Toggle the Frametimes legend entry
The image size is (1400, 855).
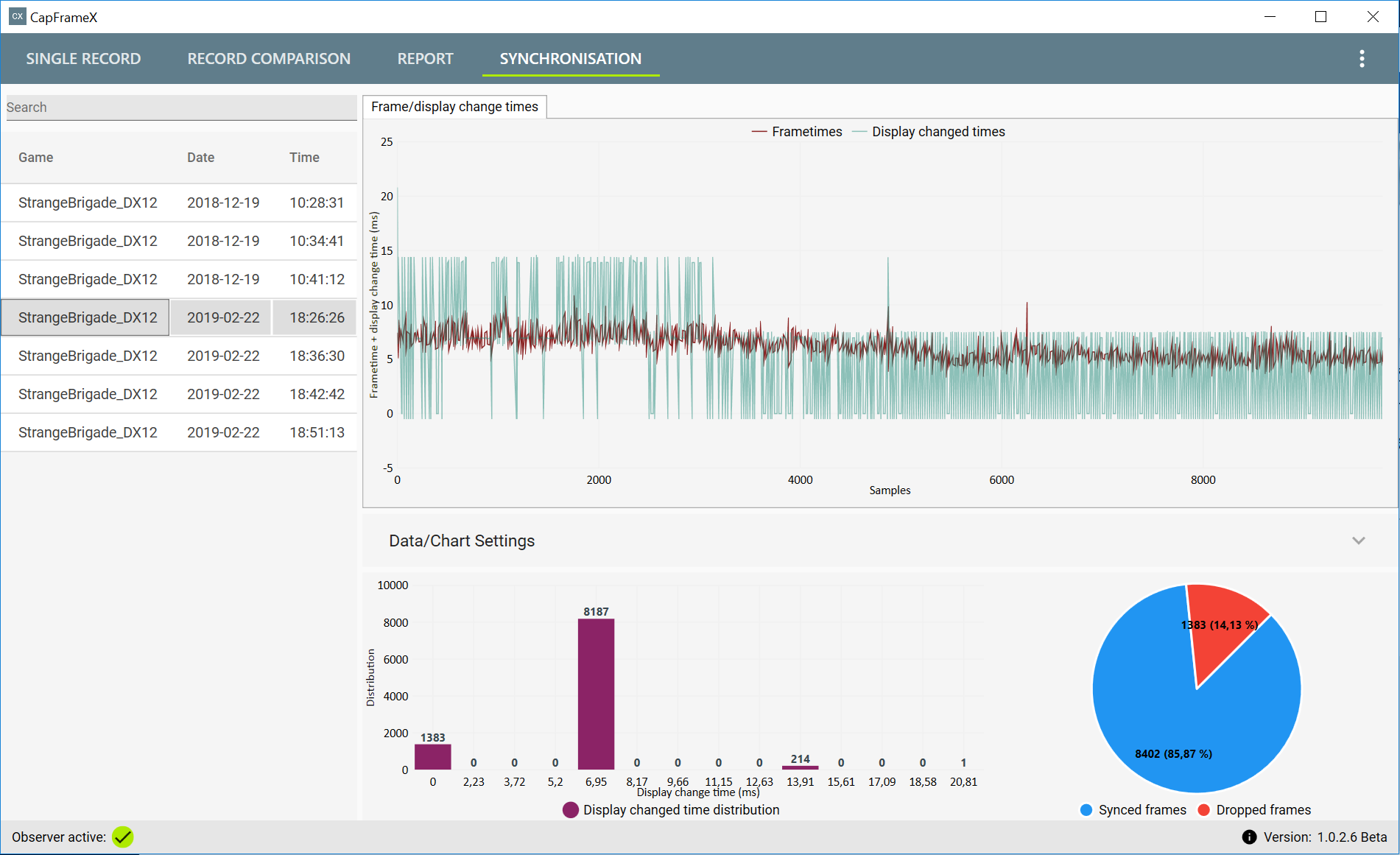pyautogui.click(x=797, y=132)
